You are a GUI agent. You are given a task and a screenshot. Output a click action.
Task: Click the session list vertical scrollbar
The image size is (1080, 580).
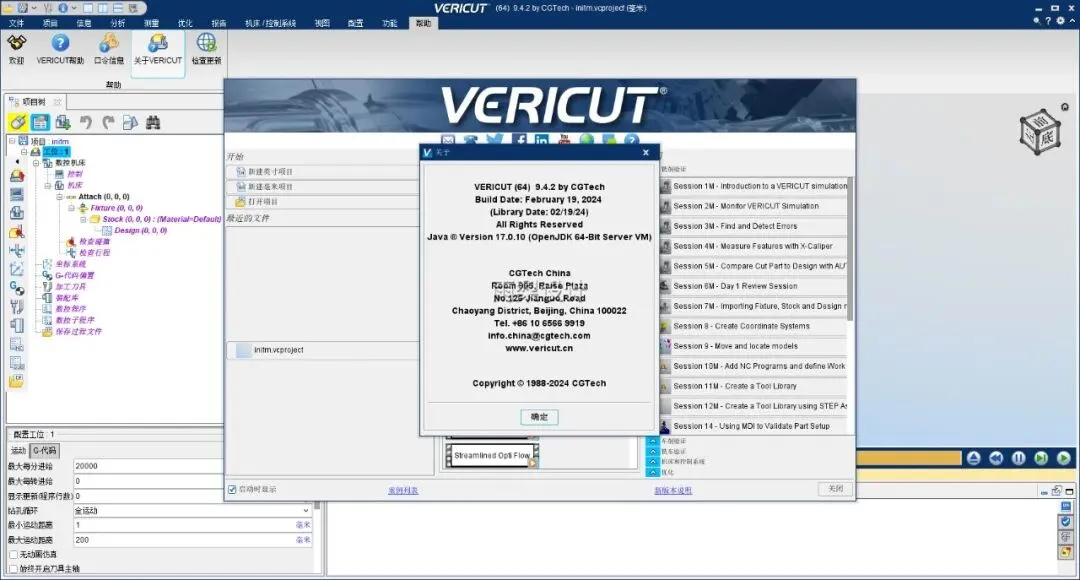pos(850,249)
